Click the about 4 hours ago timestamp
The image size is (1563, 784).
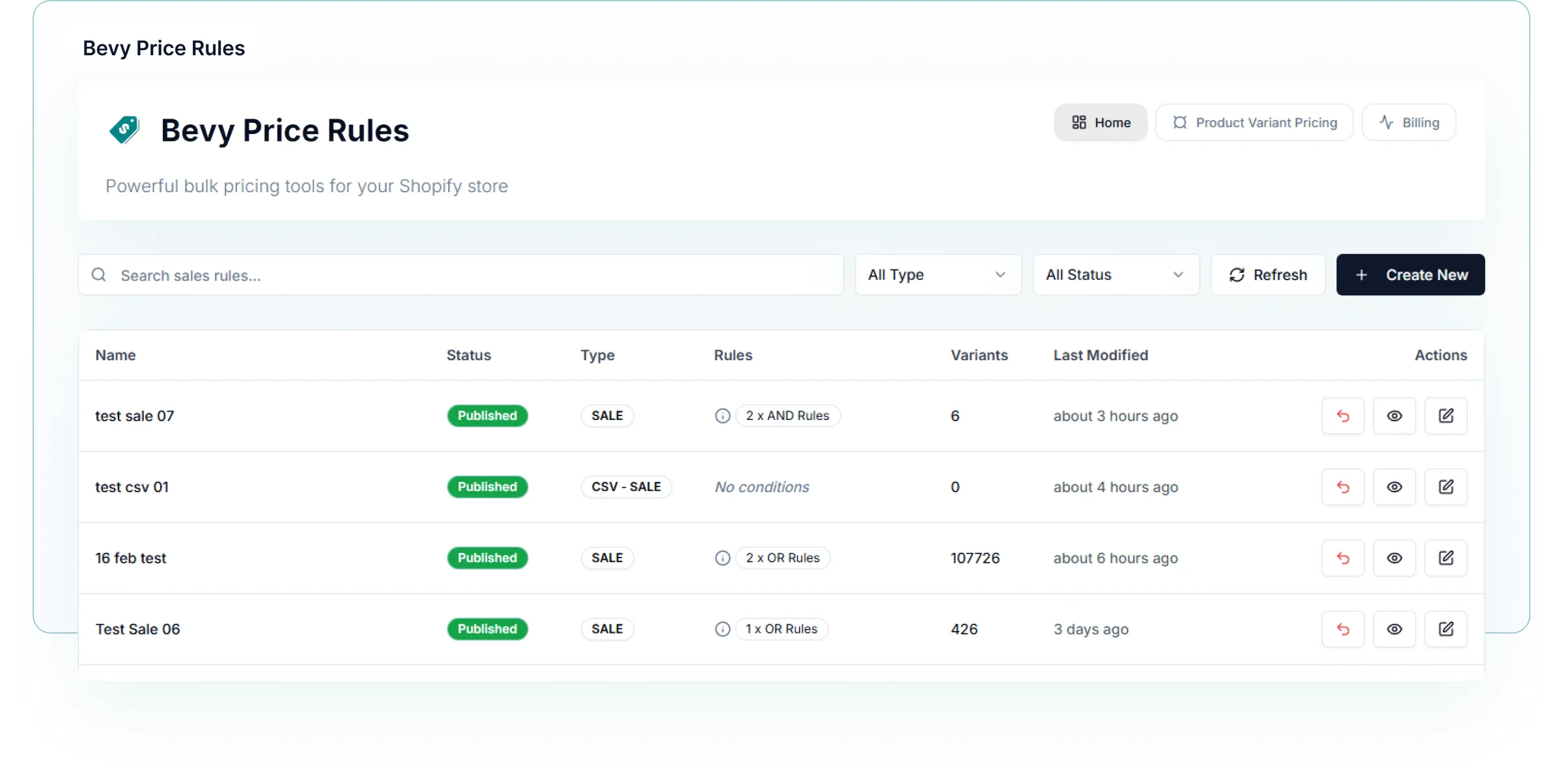coord(1116,486)
